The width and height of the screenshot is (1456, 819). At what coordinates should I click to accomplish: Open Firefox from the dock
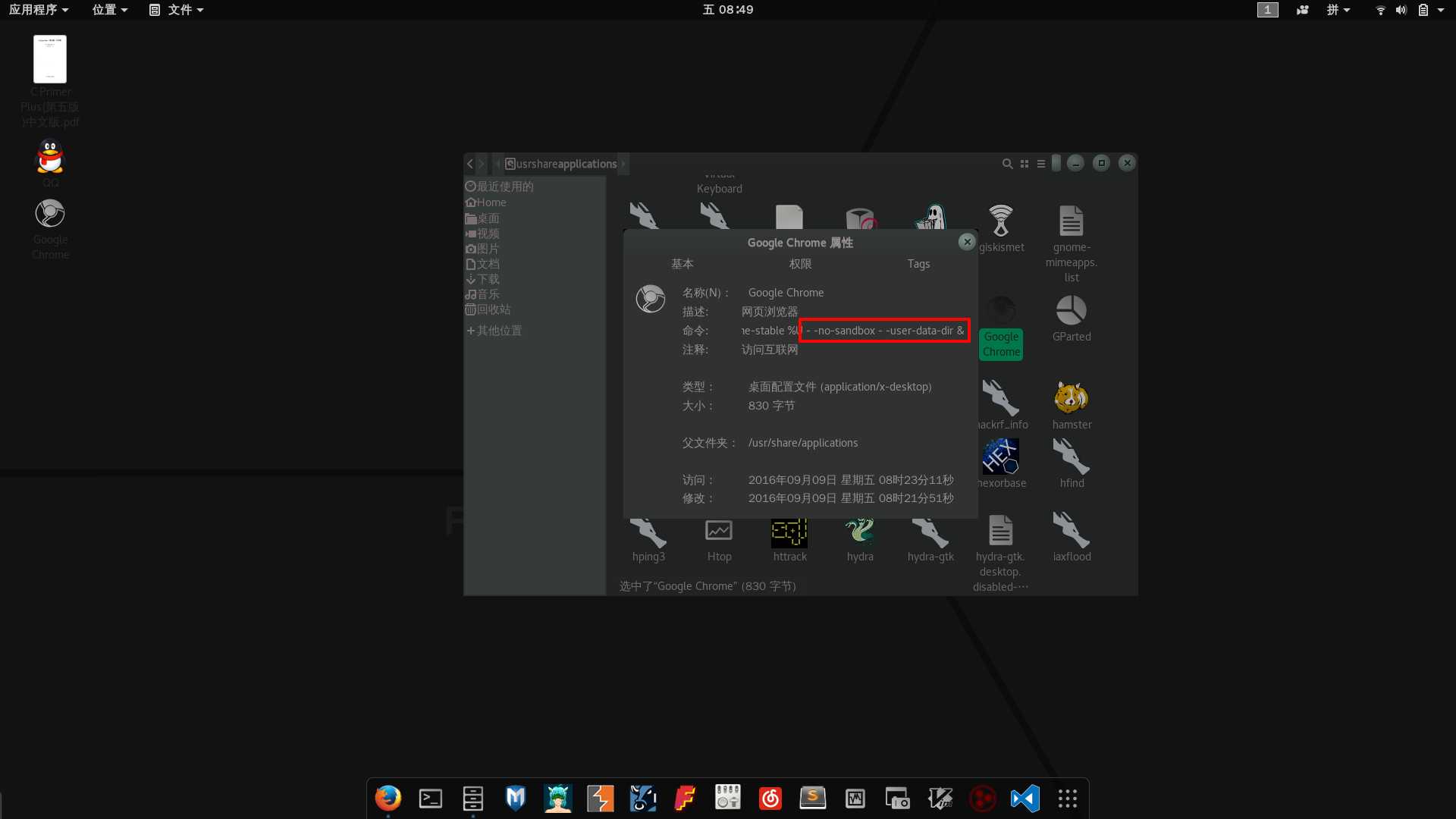[388, 798]
